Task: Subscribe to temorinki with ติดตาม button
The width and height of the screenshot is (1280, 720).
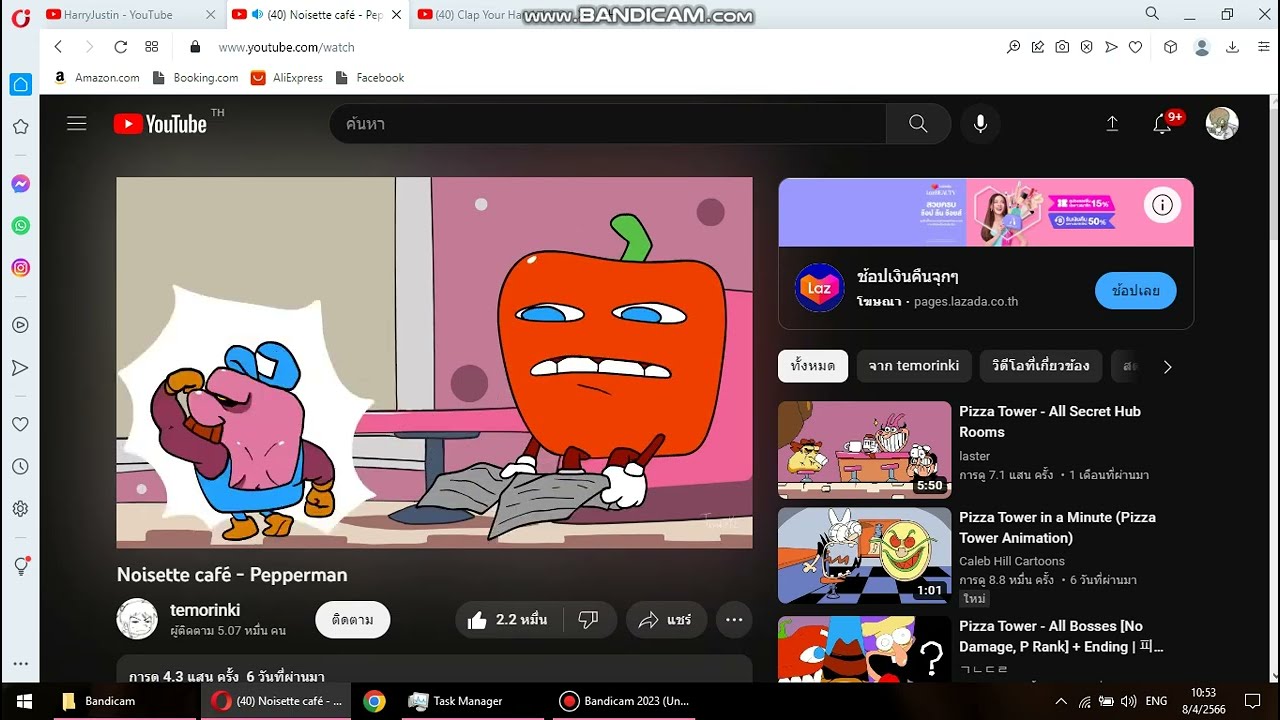Action: tap(353, 620)
